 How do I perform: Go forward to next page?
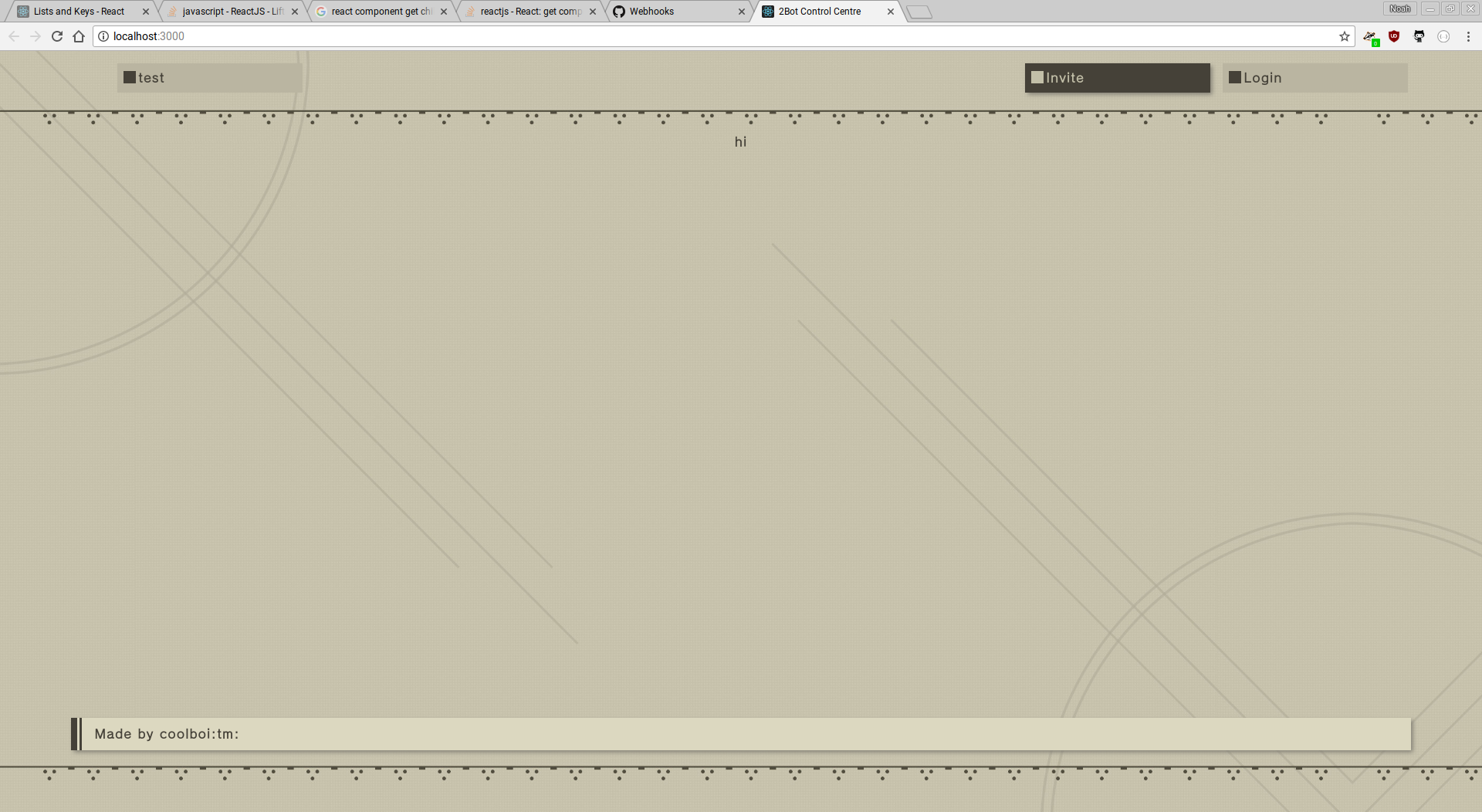[36, 36]
